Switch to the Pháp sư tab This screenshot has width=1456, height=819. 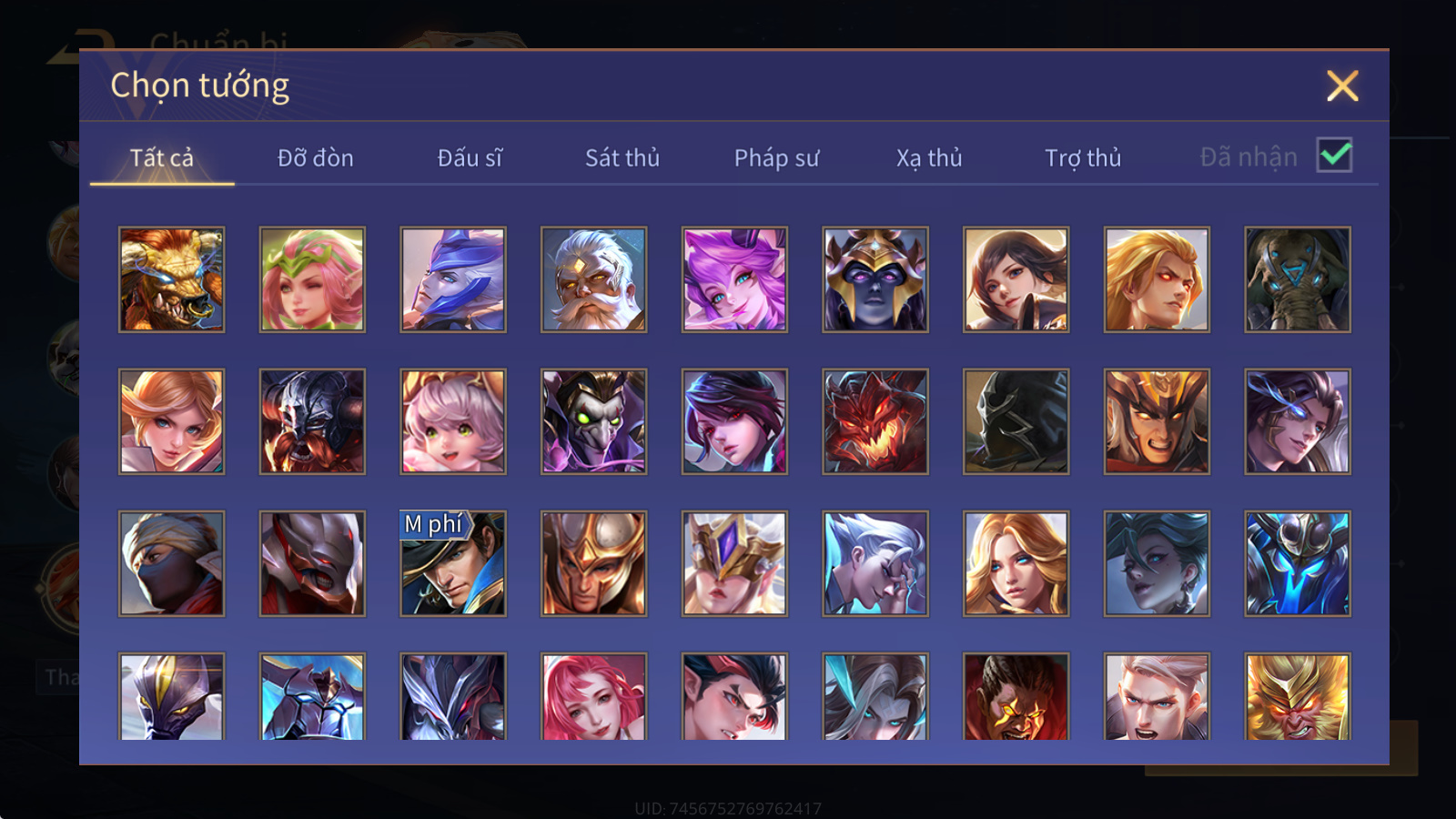(x=776, y=158)
